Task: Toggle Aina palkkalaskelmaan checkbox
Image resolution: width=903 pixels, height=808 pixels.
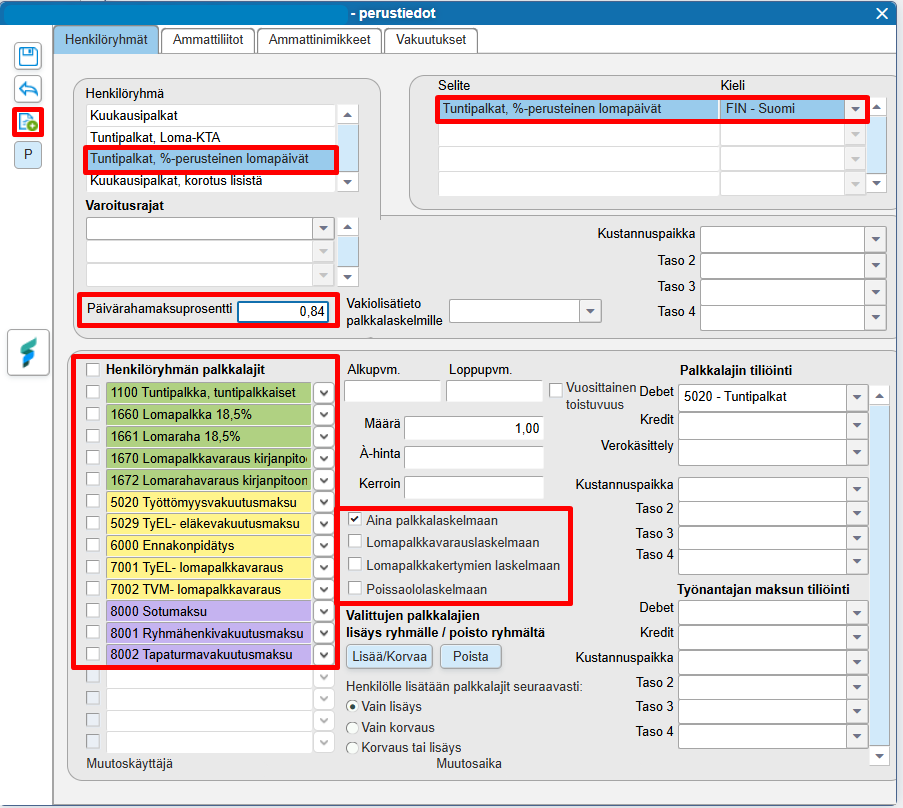Action: pos(355,519)
